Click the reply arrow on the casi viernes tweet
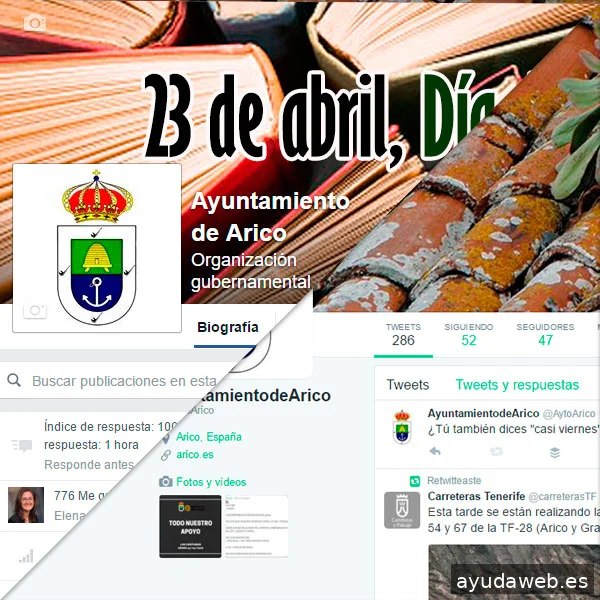Image resolution: width=600 pixels, height=600 pixels. (x=435, y=452)
